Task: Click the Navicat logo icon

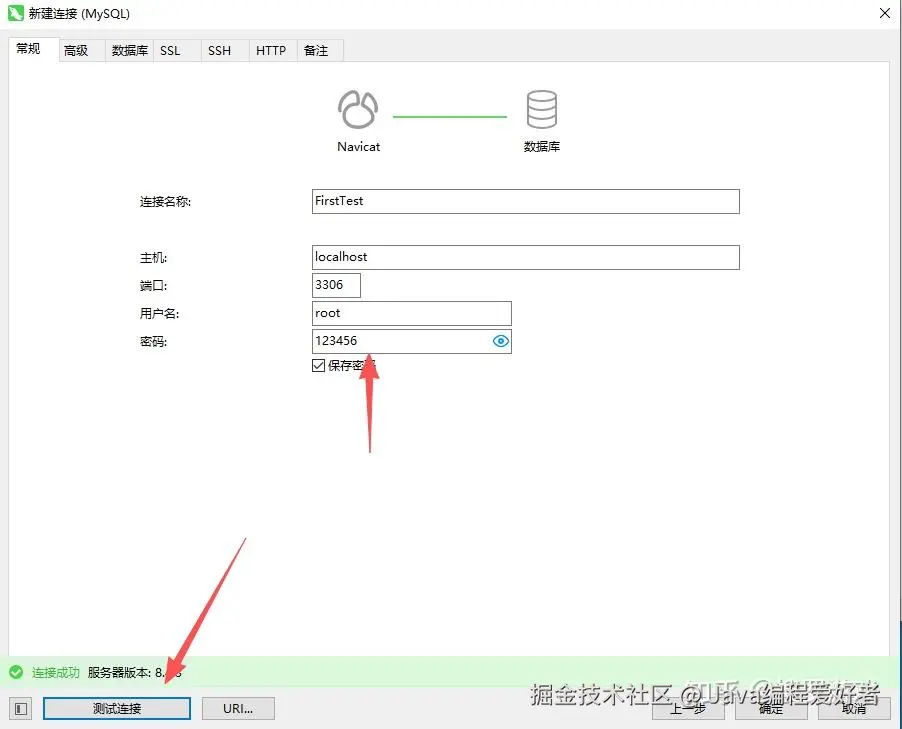Action: [x=358, y=109]
